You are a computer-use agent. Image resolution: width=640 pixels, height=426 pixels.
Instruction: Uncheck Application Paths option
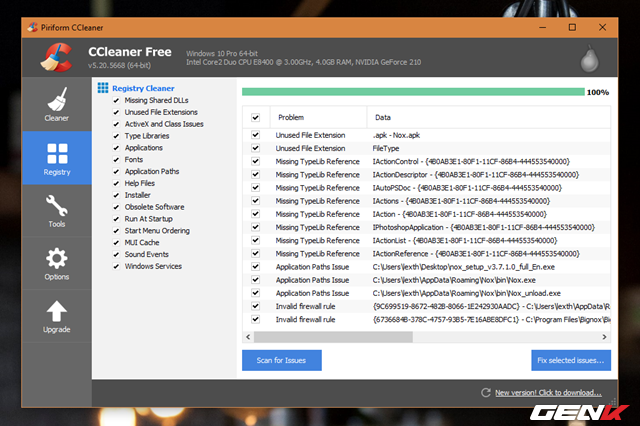(x=116, y=171)
